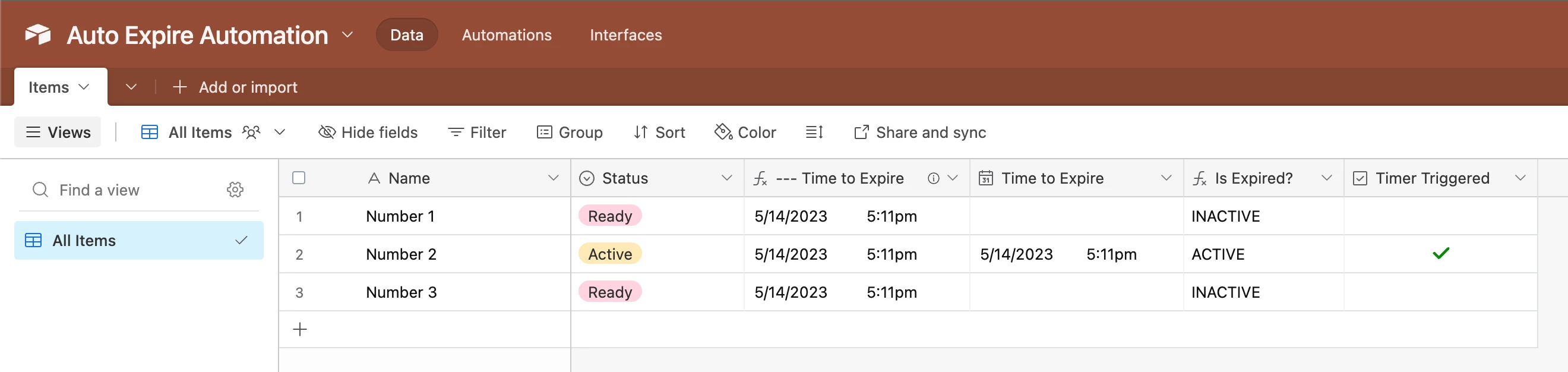Select the Items table tab
Screen dimensions: 1568x372
click(x=60, y=87)
